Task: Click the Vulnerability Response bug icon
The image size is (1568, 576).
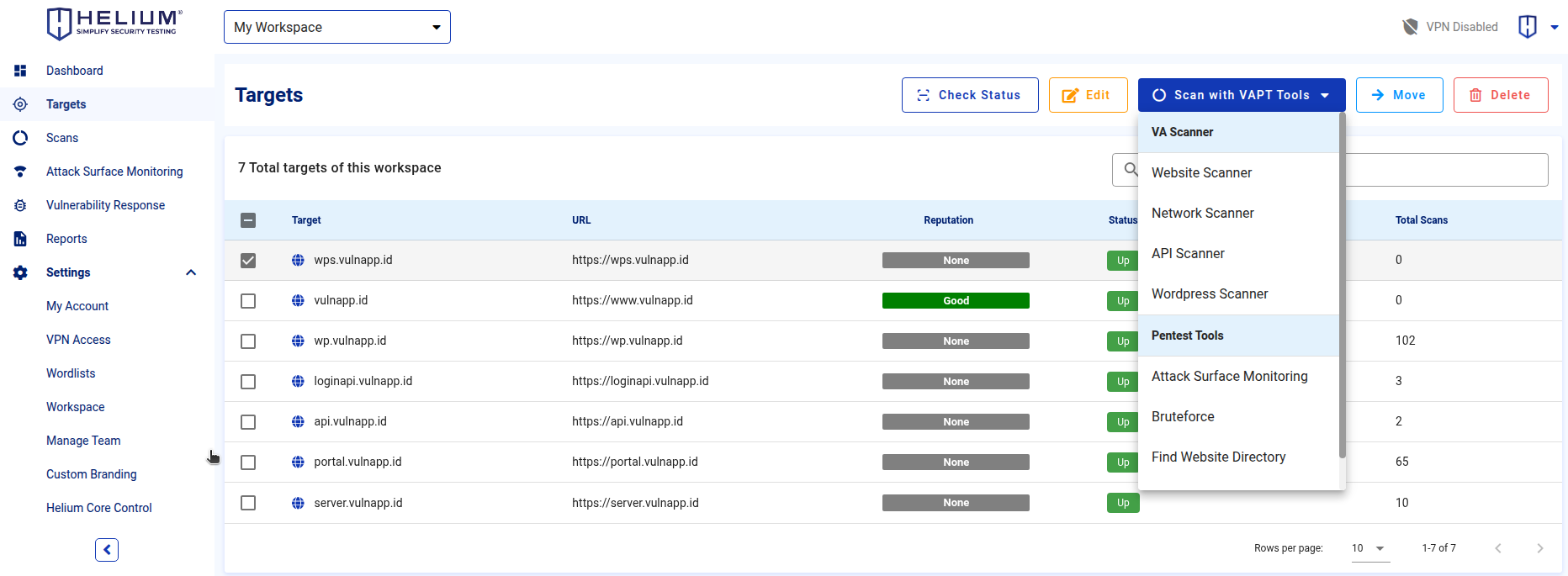Action: [20, 205]
